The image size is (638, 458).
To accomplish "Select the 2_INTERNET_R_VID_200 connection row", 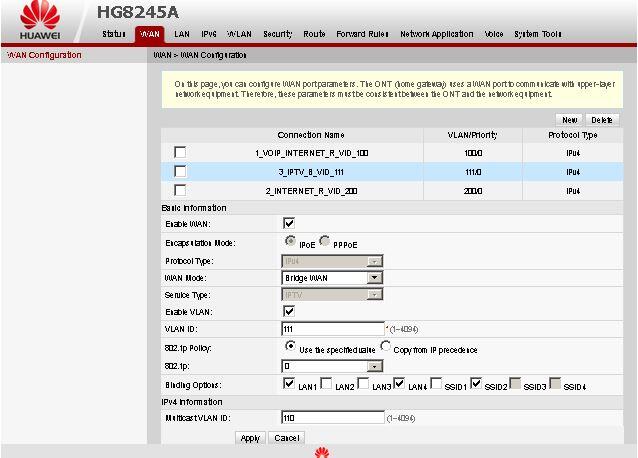I will click(x=392, y=191).
